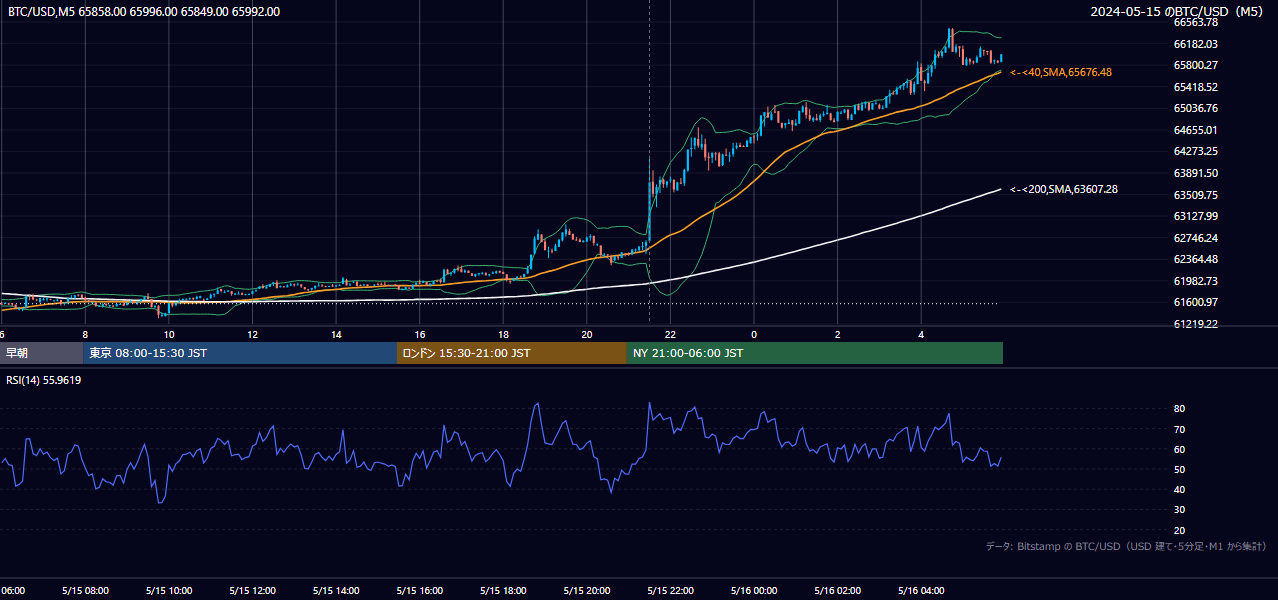The image size is (1278, 600).
Task: Click hour label 18 under the price chart
Action: (503, 334)
